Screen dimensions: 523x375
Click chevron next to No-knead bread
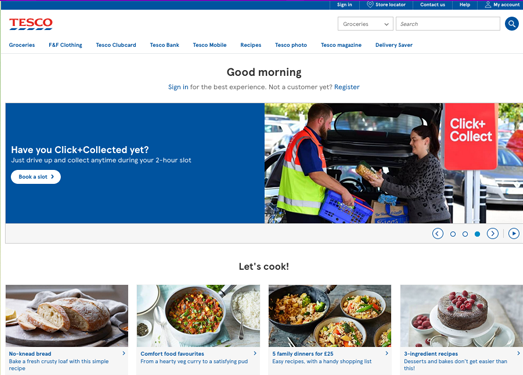[x=124, y=353]
